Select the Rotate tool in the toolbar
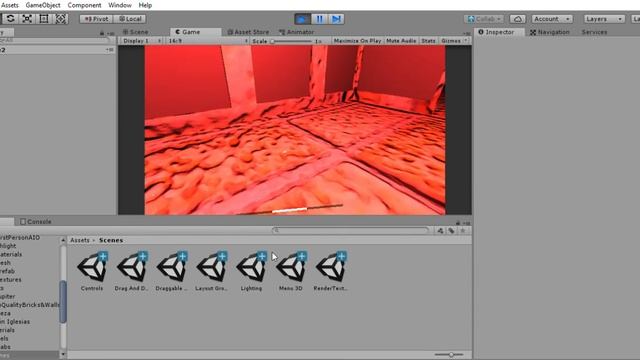Screen dimensions: 640x360 [11, 19]
